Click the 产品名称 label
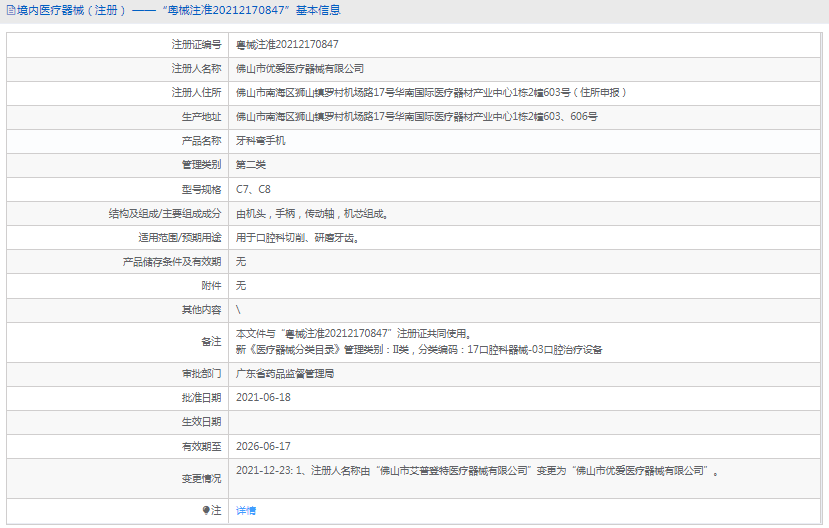This screenshot has width=829, height=528. [x=201, y=141]
